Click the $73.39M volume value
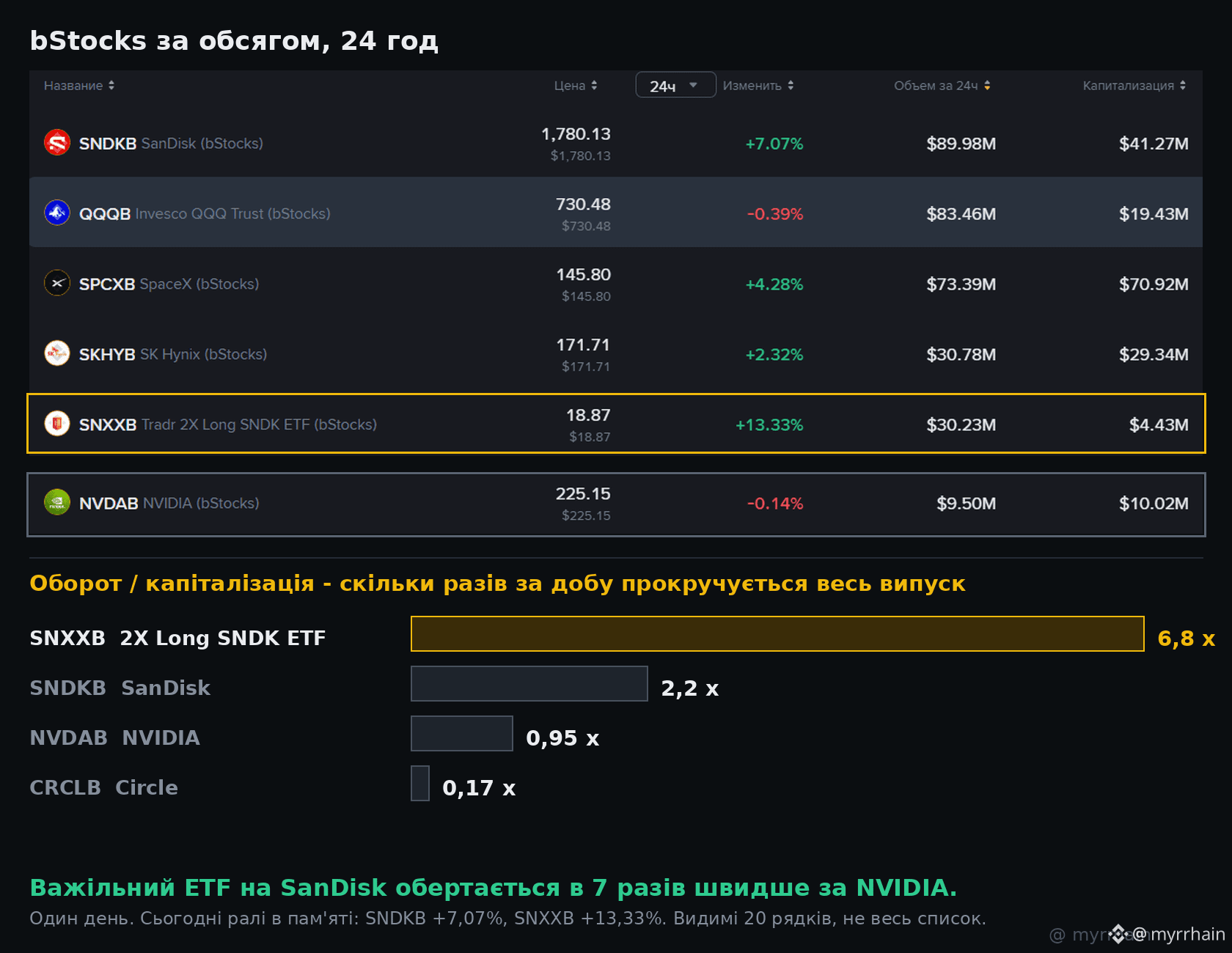This screenshot has height=953, width=1232. 961,284
